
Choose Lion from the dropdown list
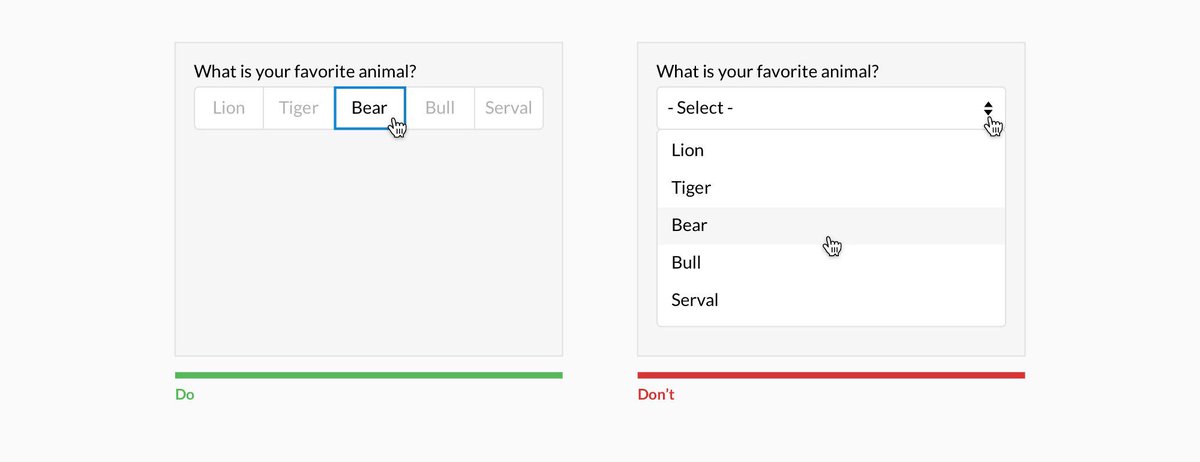pos(688,150)
